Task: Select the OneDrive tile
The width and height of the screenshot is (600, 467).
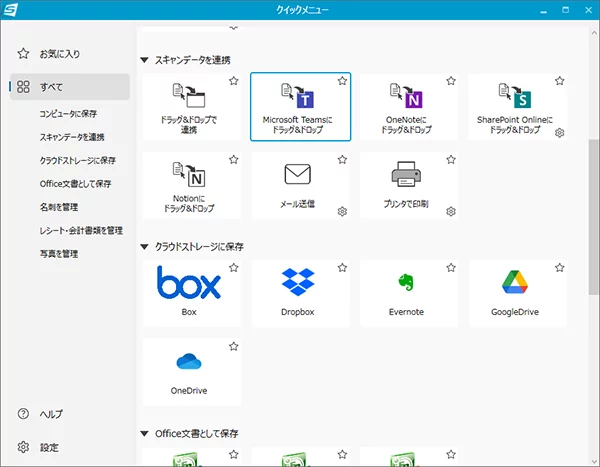Action: [x=191, y=372]
